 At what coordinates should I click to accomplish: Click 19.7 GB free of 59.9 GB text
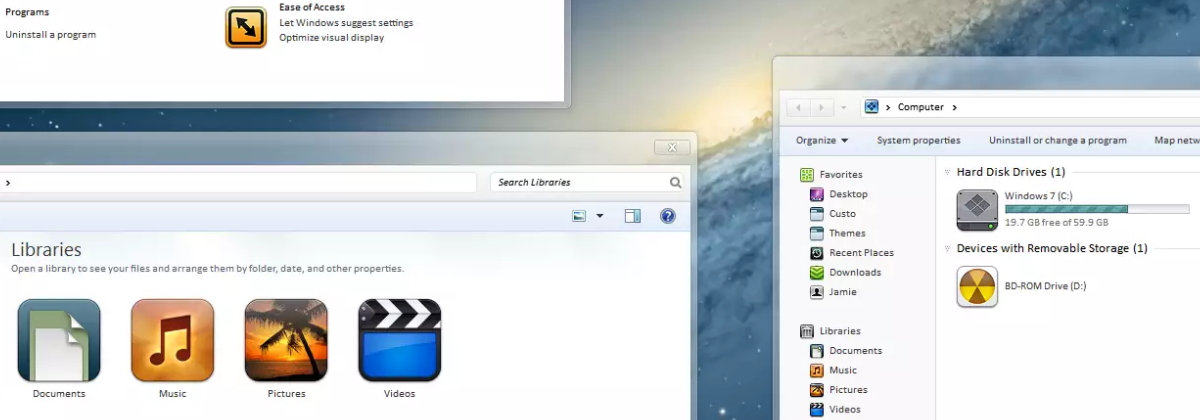point(1056,222)
